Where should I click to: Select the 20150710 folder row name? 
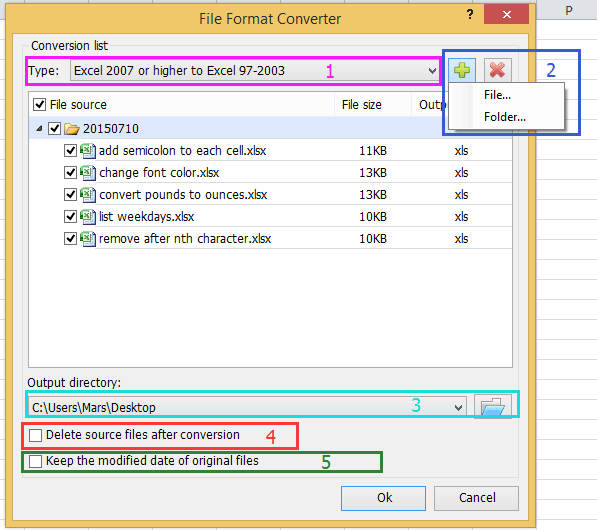(111, 129)
